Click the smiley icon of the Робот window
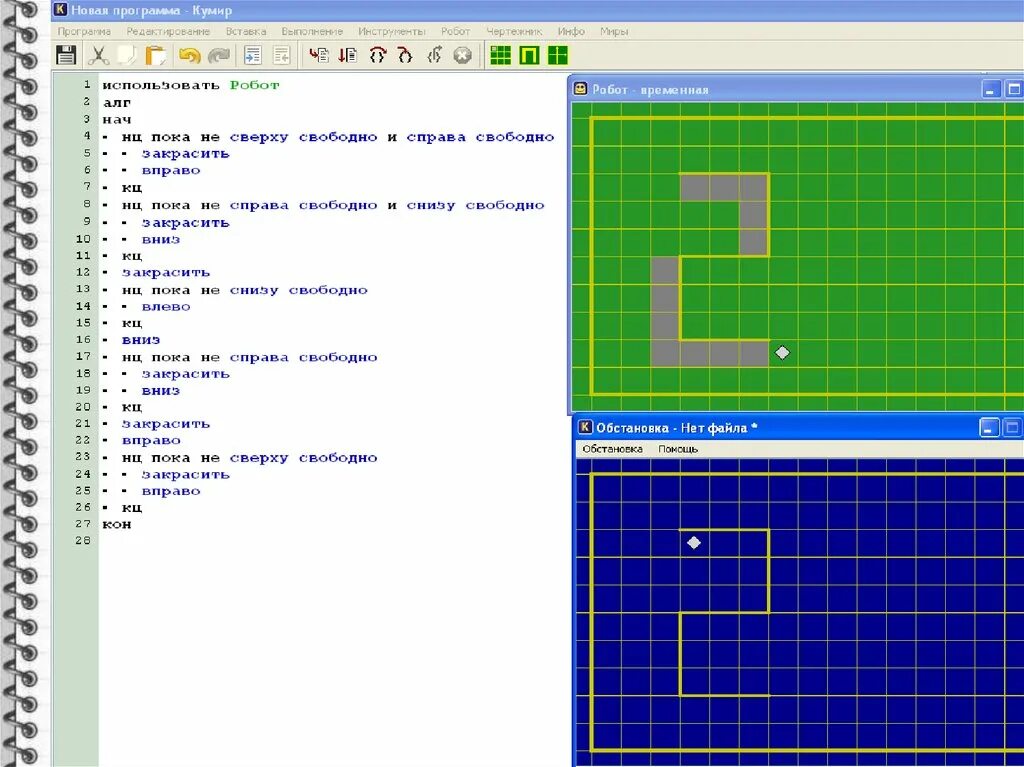Viewport: 1024px width, 767px height. 580,89
